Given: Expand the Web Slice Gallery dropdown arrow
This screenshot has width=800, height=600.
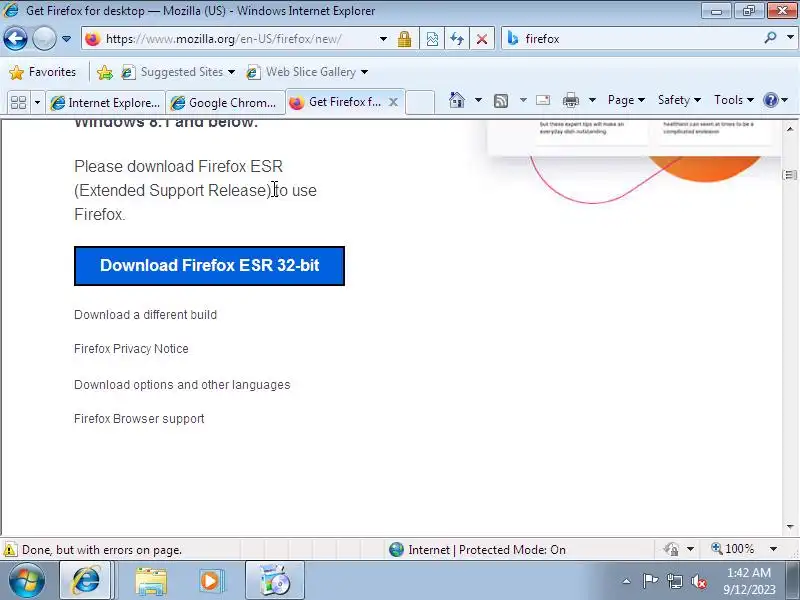Looking at the screenshot, I should click(x=364, y=72).
